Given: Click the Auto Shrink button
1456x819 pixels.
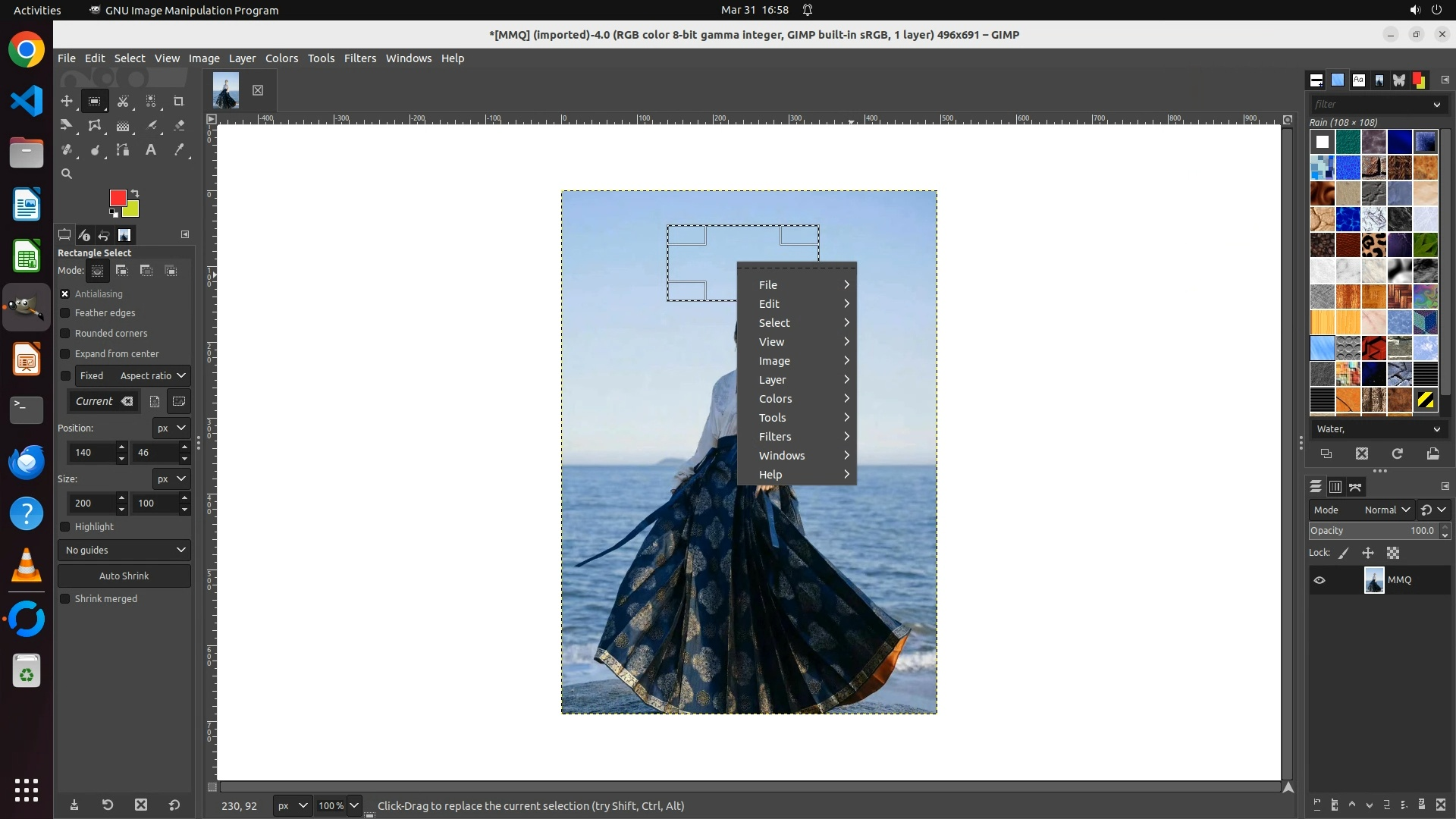Looking at the screenshot, I should [x=124, y=576].
